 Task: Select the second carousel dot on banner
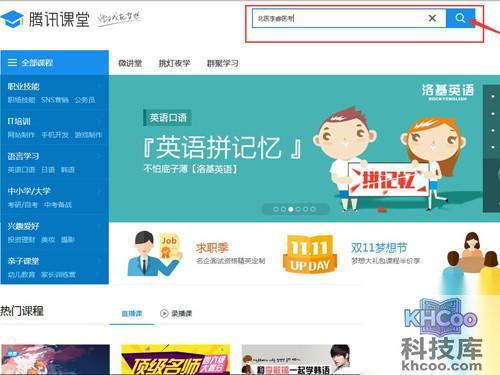pos(283,209)
